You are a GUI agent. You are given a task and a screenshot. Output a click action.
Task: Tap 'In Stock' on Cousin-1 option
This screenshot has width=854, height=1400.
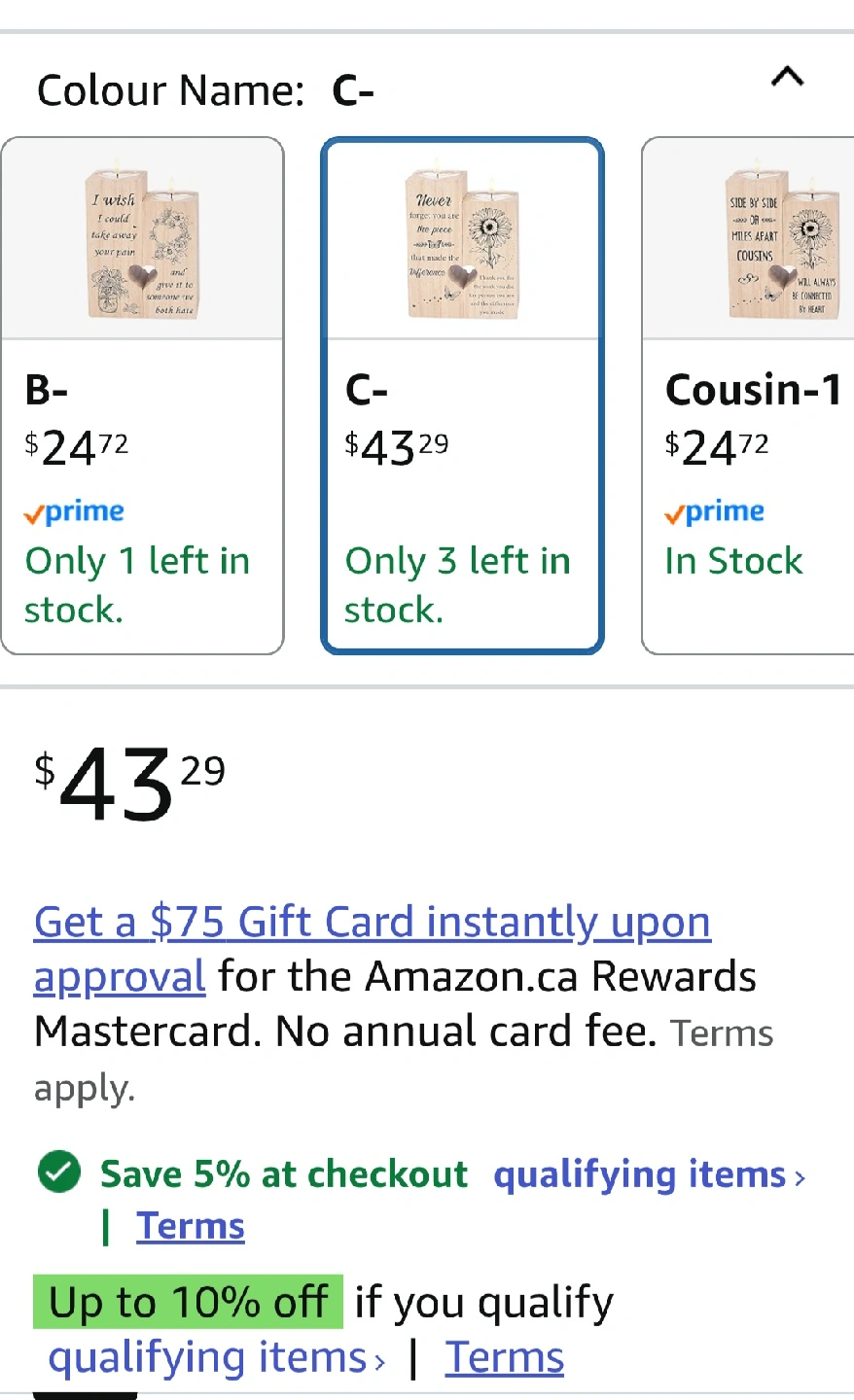click(733, 561)
